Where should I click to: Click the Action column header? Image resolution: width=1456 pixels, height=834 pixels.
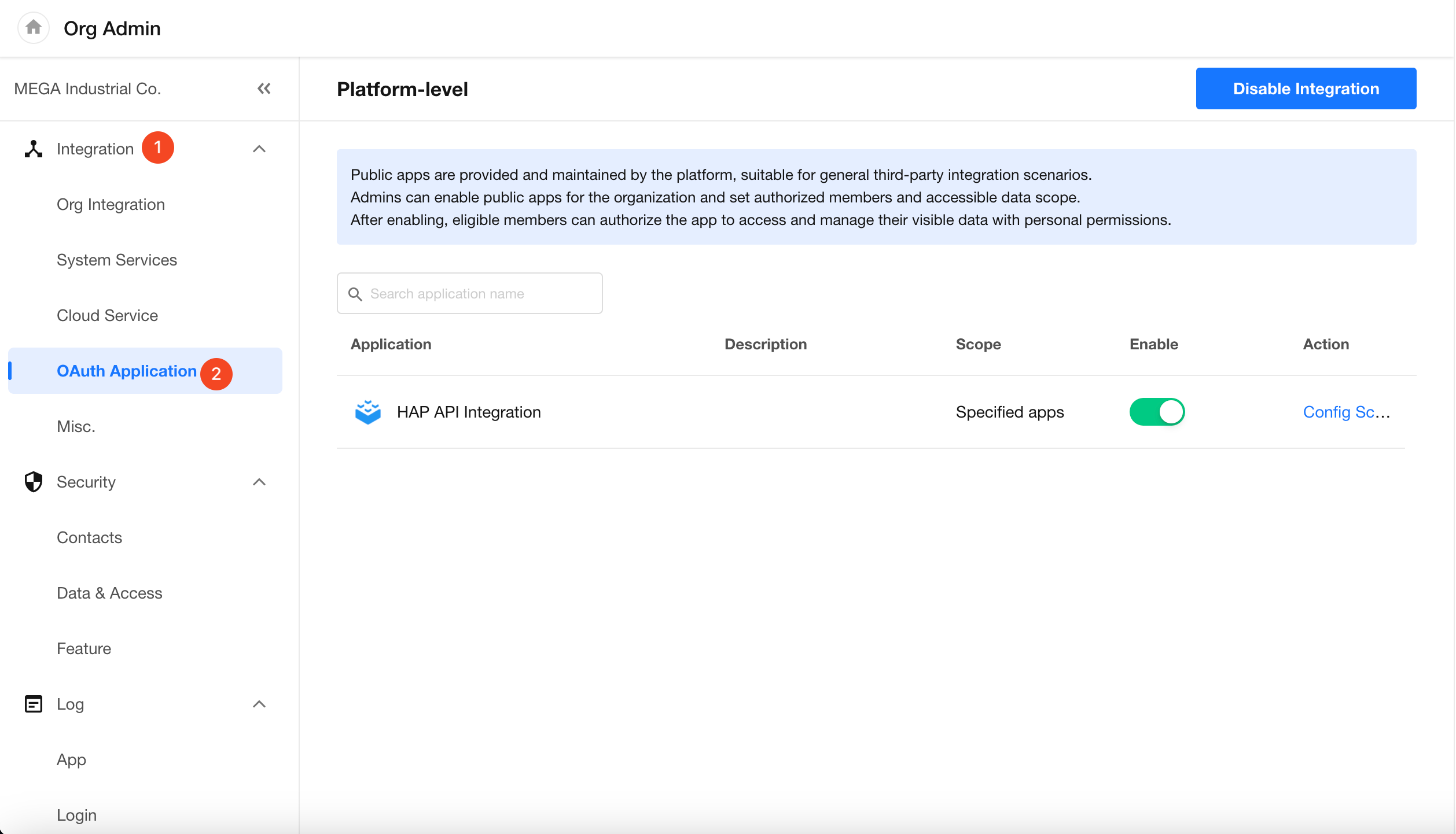point(1326,344)
